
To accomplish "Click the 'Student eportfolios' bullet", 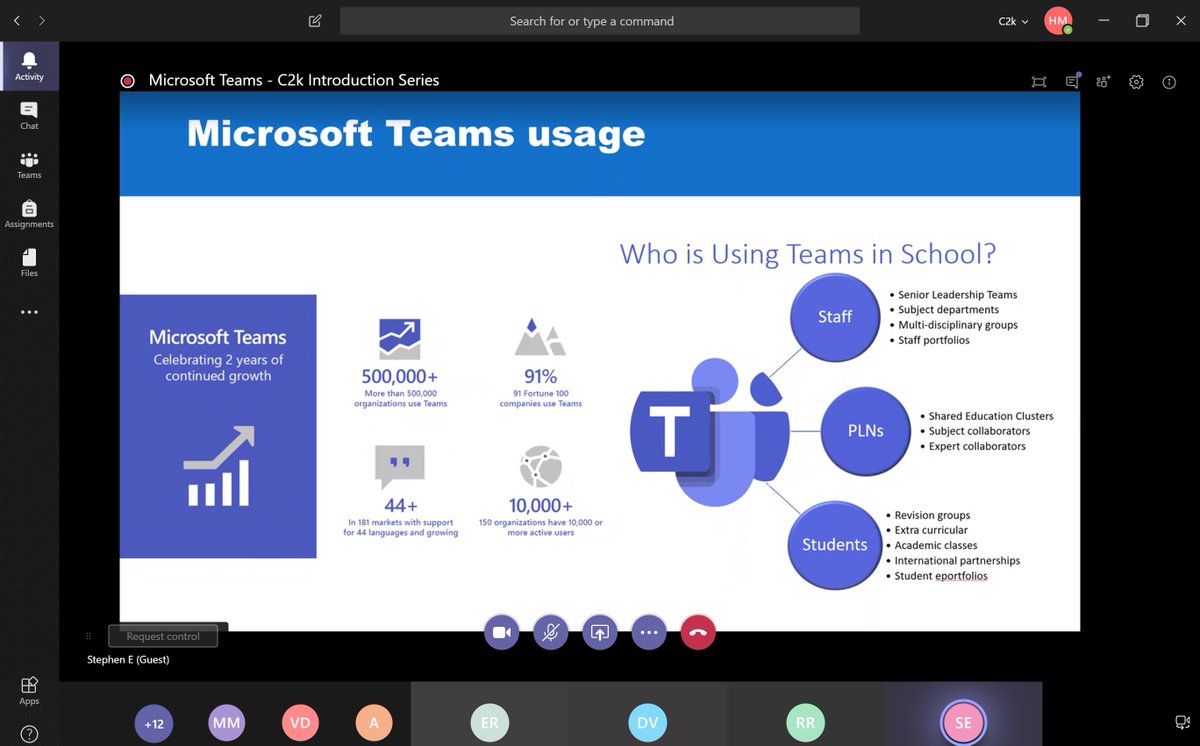I will pos(941,576).
